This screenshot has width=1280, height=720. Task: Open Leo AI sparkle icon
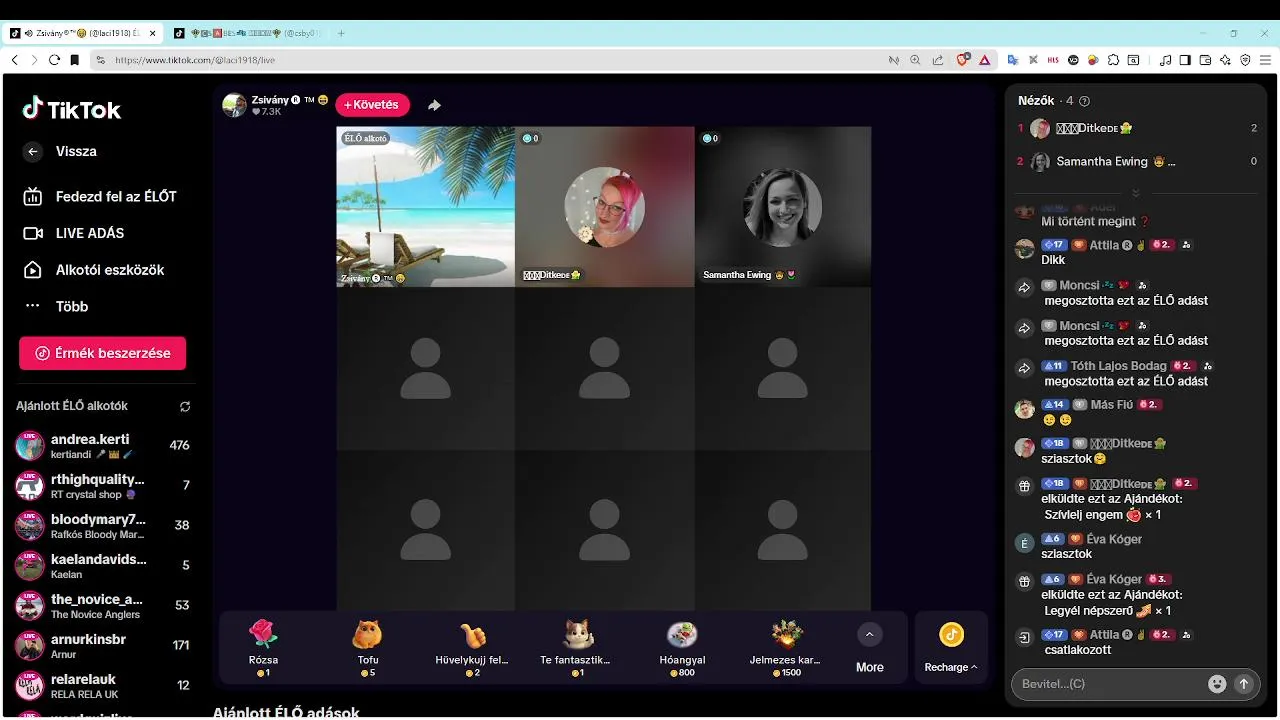tap(1226, 60)
